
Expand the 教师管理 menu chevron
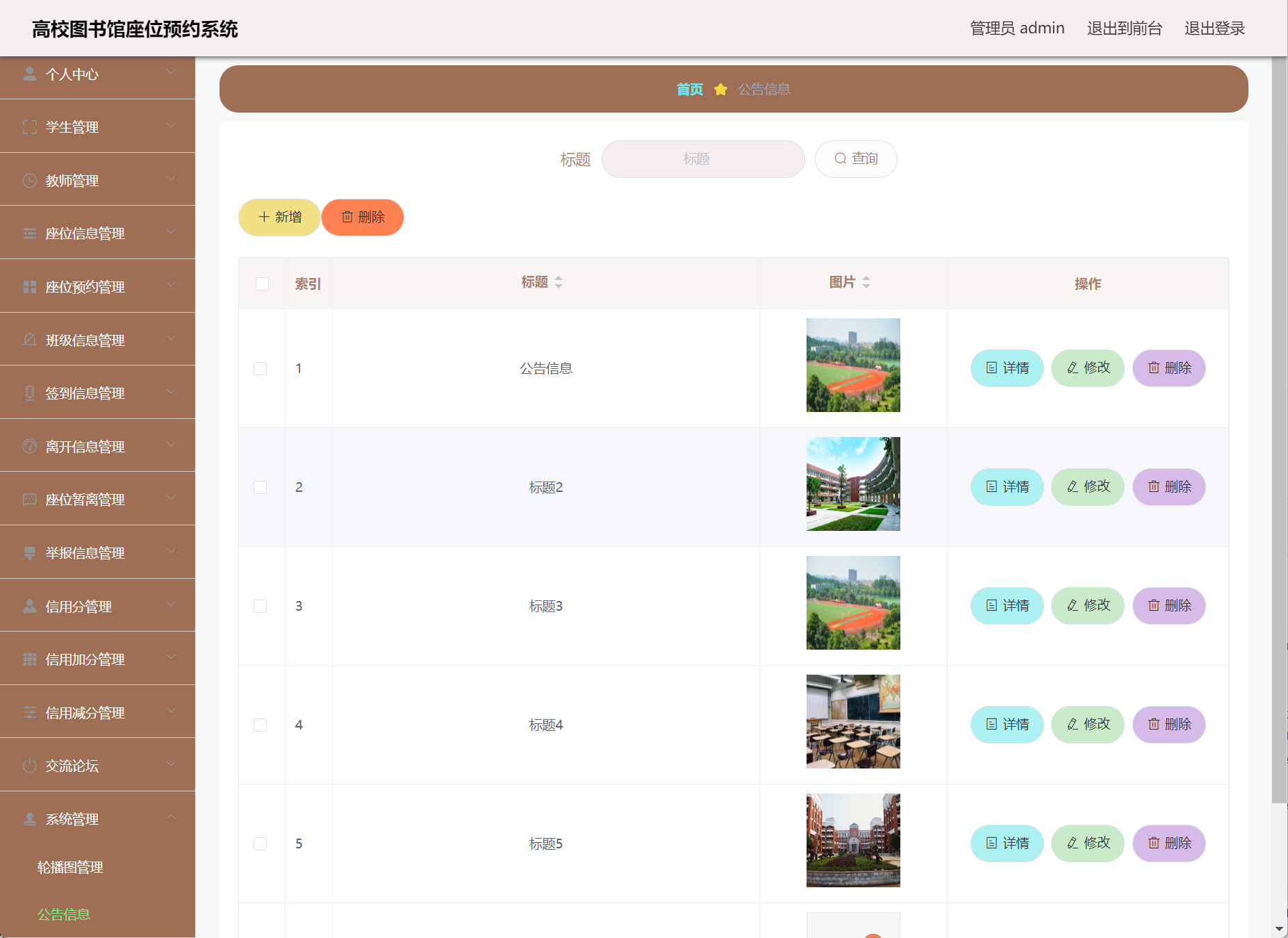(x=171, y=179)
